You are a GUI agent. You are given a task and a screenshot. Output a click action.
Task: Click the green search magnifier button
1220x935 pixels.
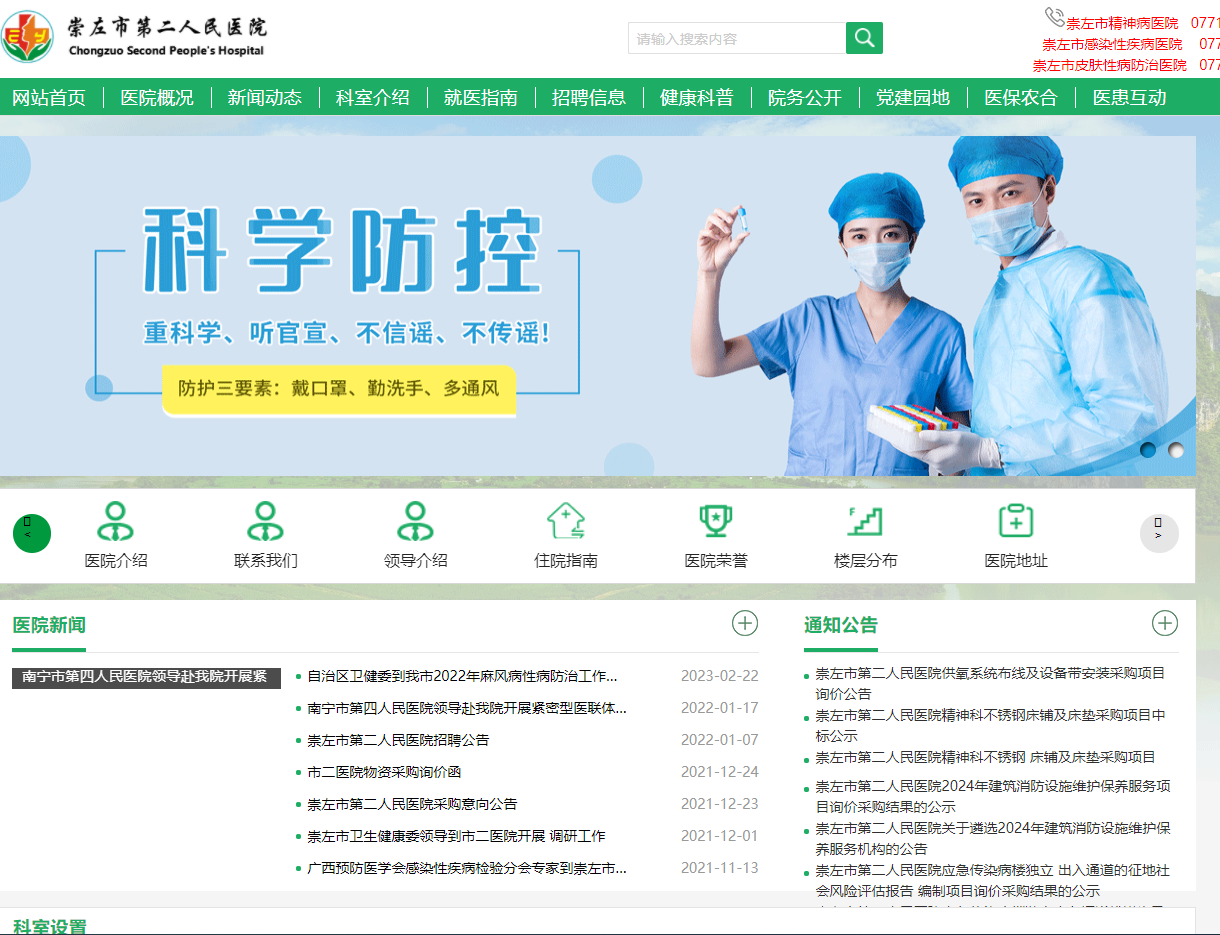864,38
